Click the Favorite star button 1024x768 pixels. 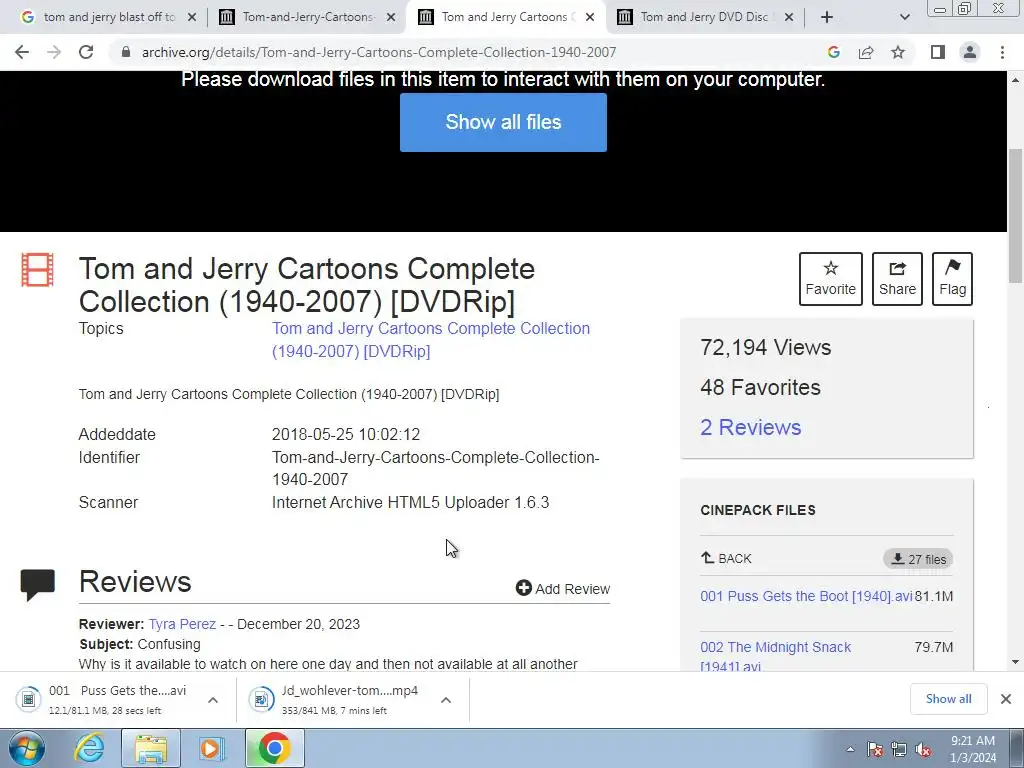[831, 279]
